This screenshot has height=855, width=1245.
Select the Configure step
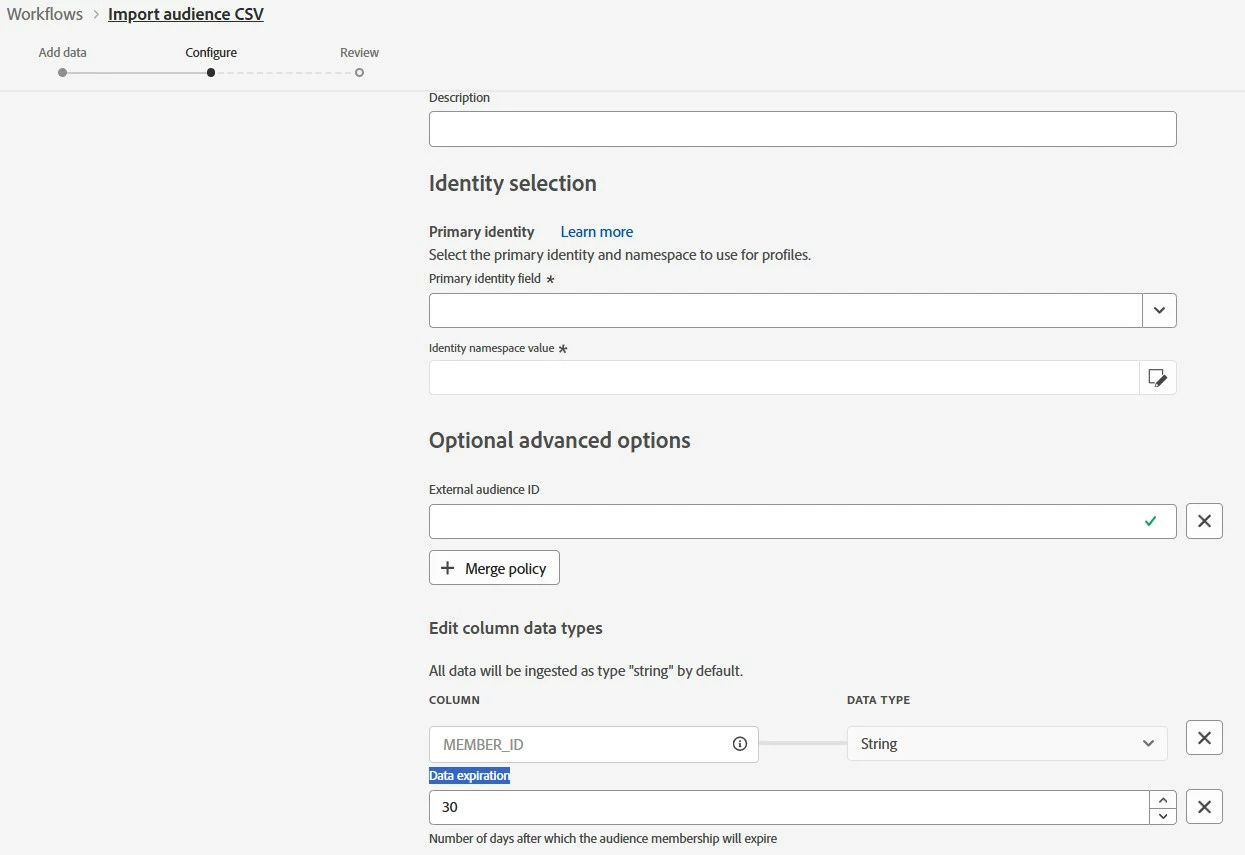pyautogui.click(x=211, y=72)
